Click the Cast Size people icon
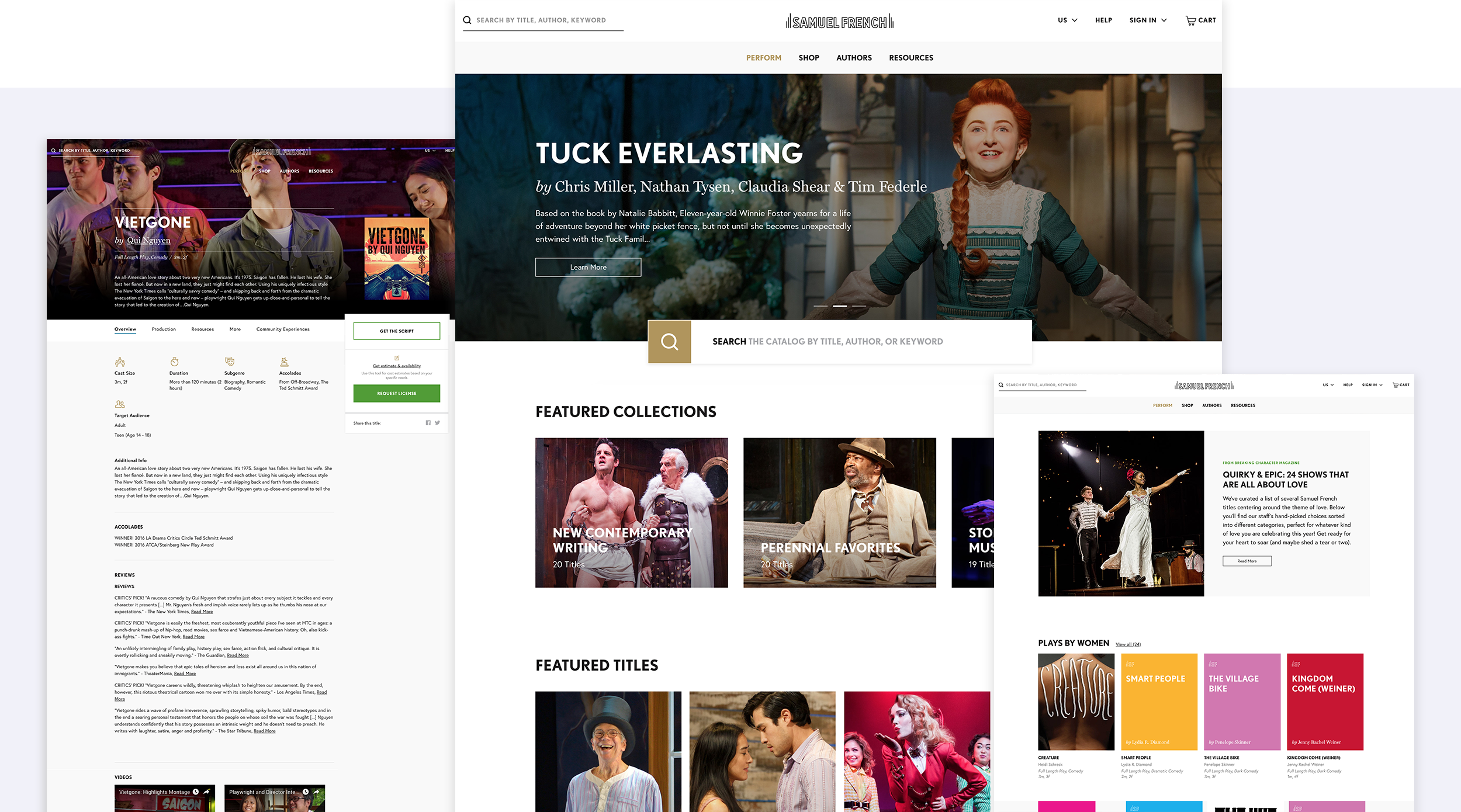This screenshot has width=1461, height=812. pos(120,362)
